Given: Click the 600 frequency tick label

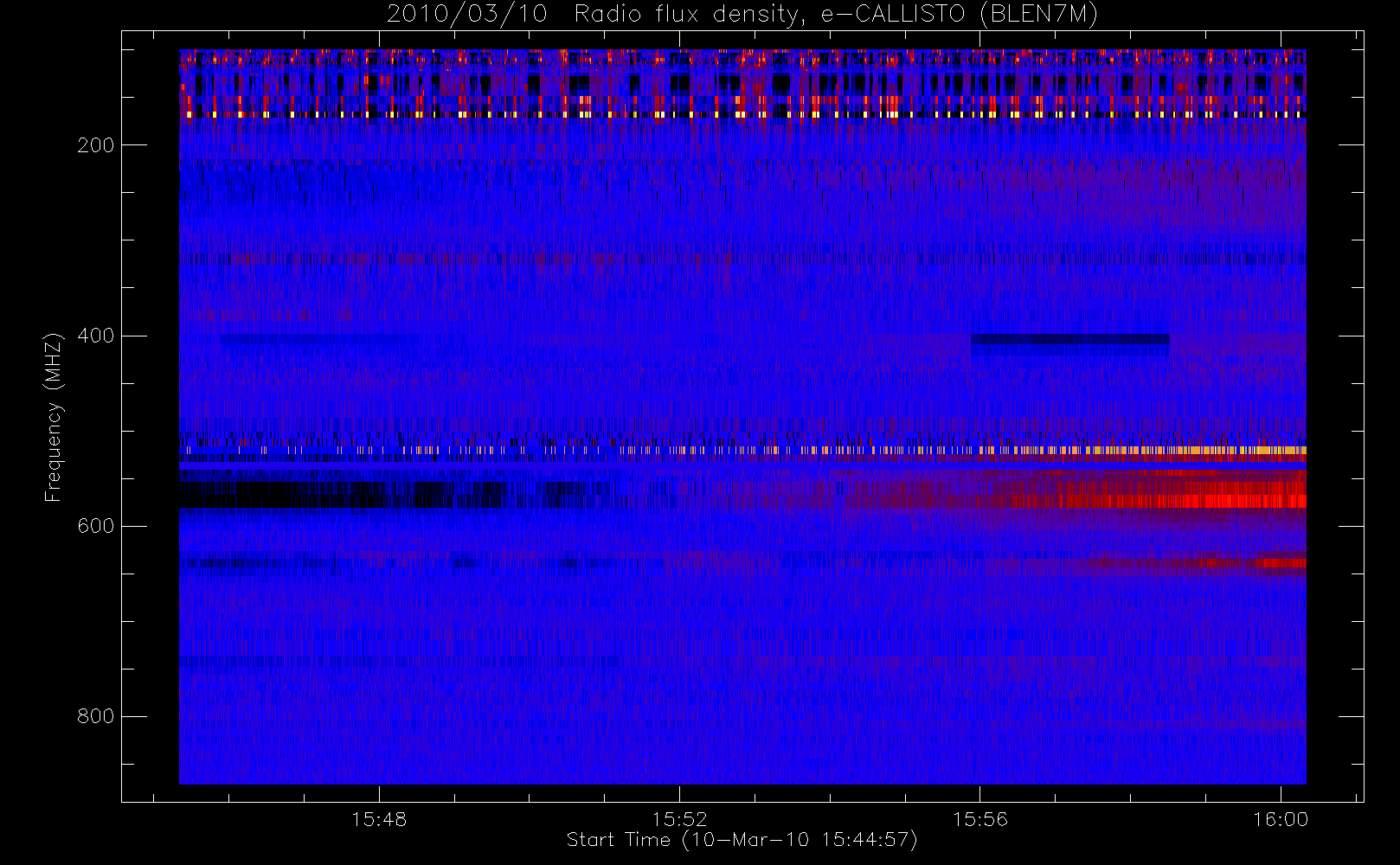Looking at the screenshot, I should [x=95, y=526].
